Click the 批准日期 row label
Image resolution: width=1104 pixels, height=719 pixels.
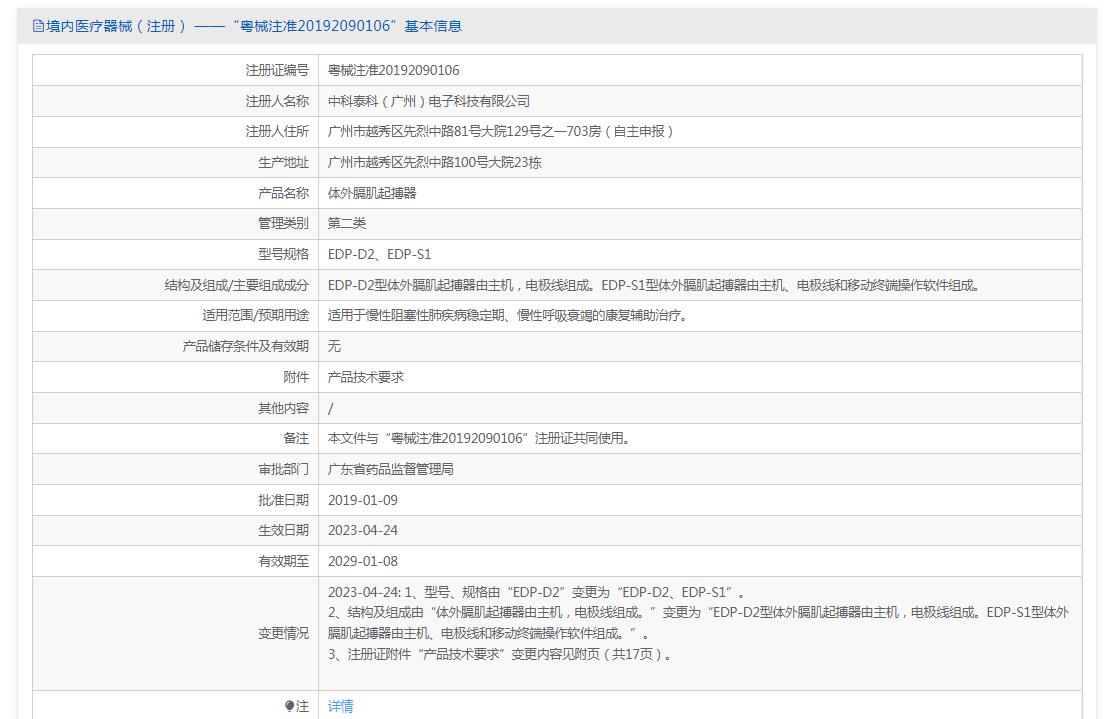(283, 500)
